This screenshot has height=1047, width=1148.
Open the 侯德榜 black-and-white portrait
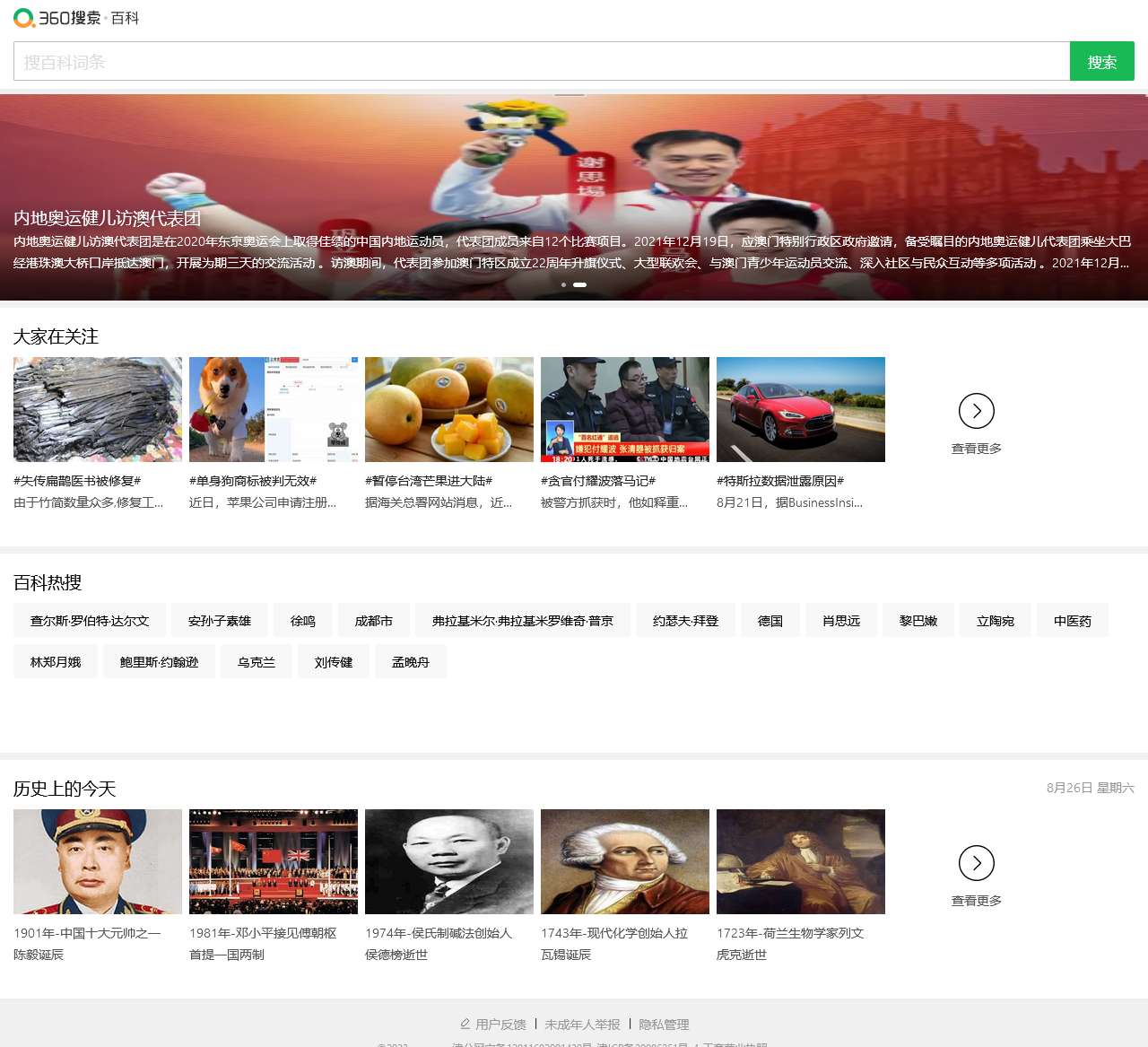click(x=449, y=862)
